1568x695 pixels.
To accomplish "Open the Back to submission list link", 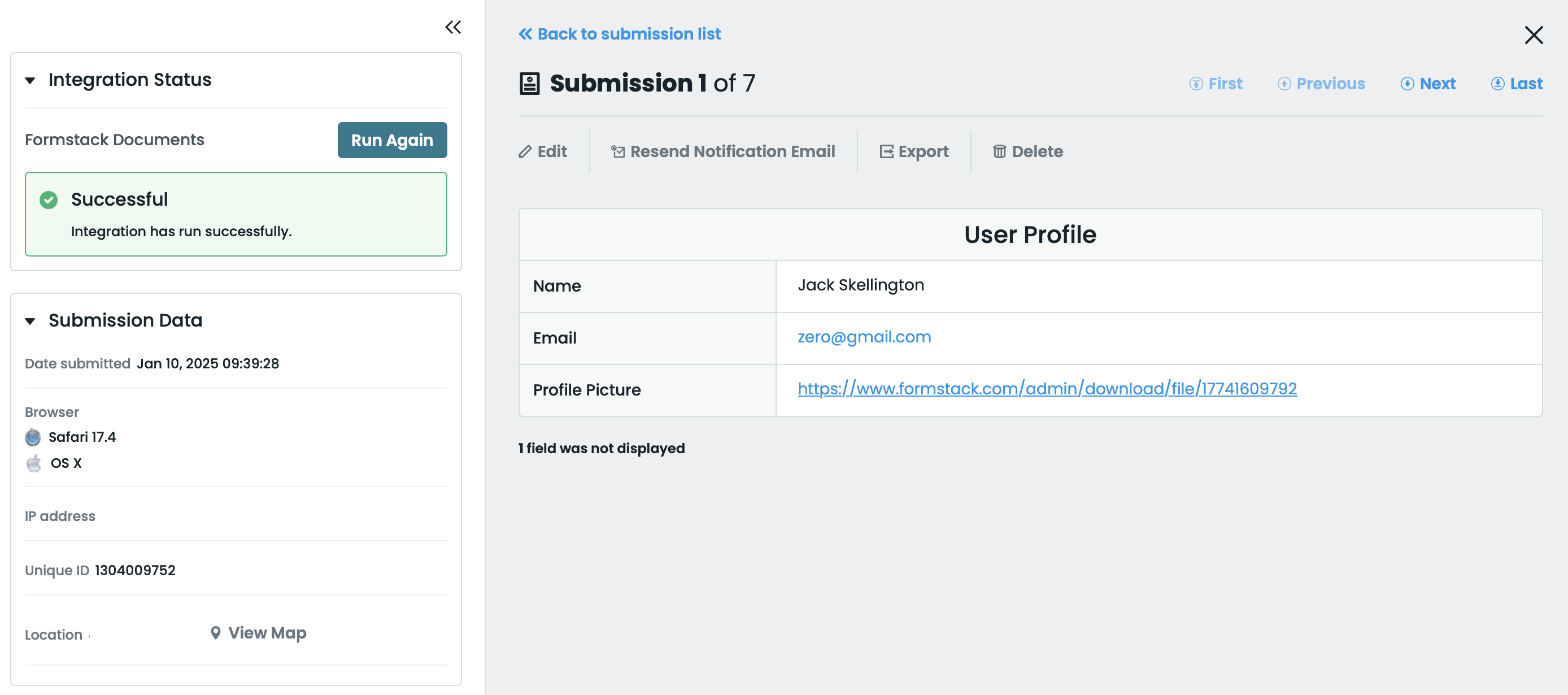I will [x=619, y=34].
